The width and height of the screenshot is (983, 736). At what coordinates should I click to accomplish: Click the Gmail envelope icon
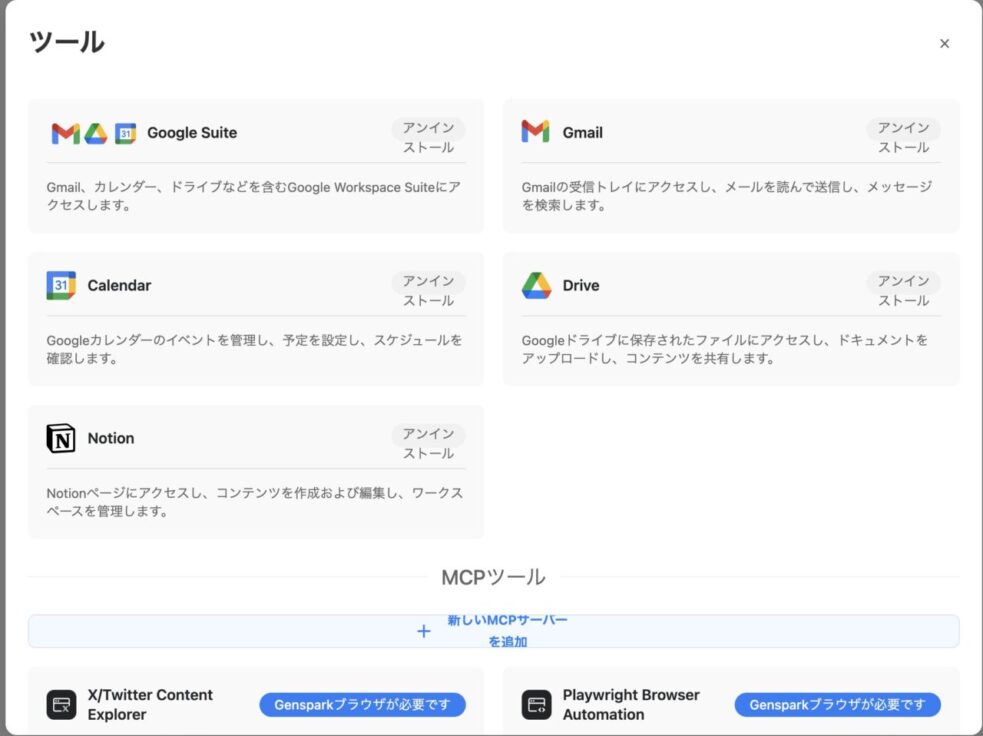(x=535, y=132)
